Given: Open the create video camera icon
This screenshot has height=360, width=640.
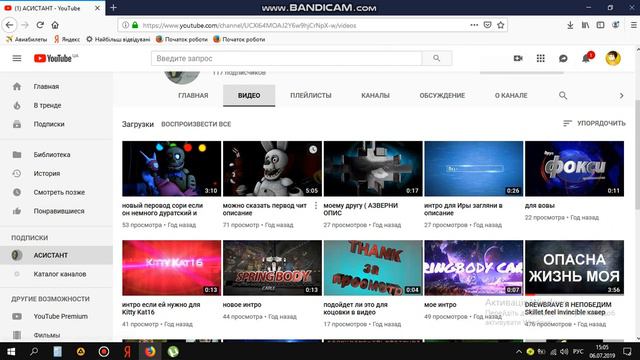Looking at the screenshot, I should pos(518,58).
